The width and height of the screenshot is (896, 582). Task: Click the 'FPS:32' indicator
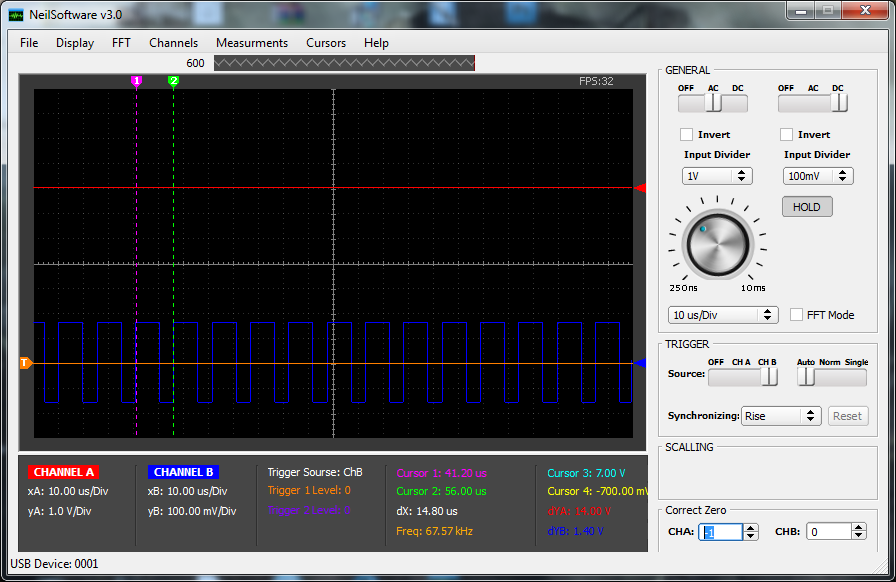(x=596, y=81)
